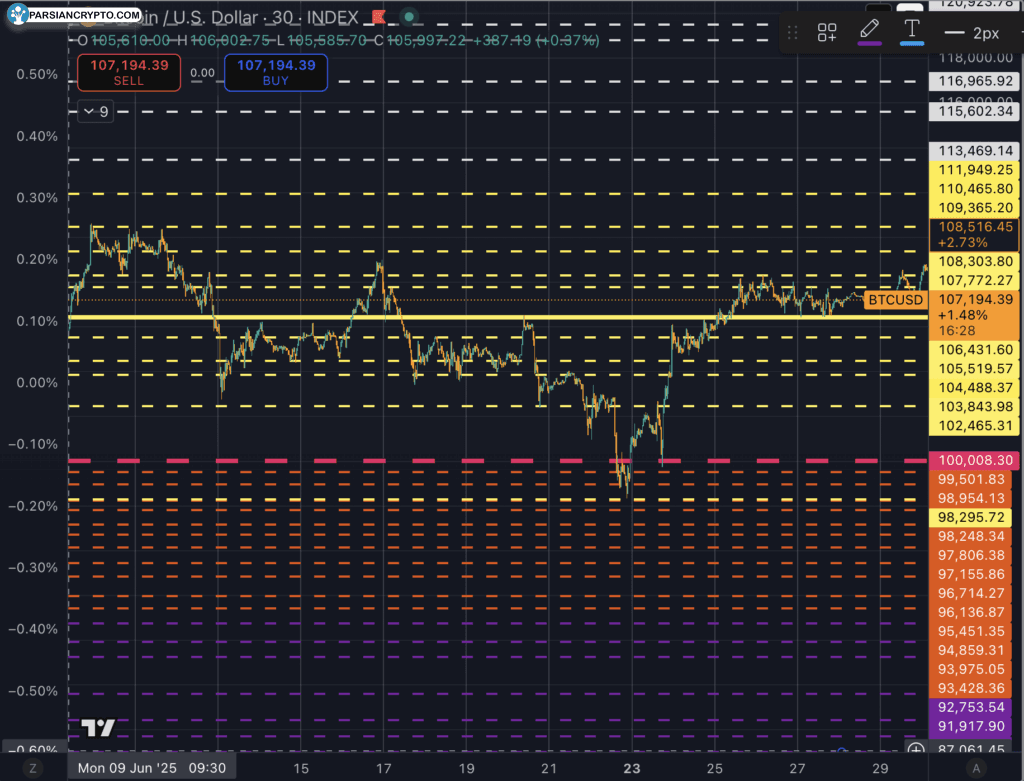Click the 111,949.25 price label
Viewport: 1024px width, 781px height.
coord(974,170)
